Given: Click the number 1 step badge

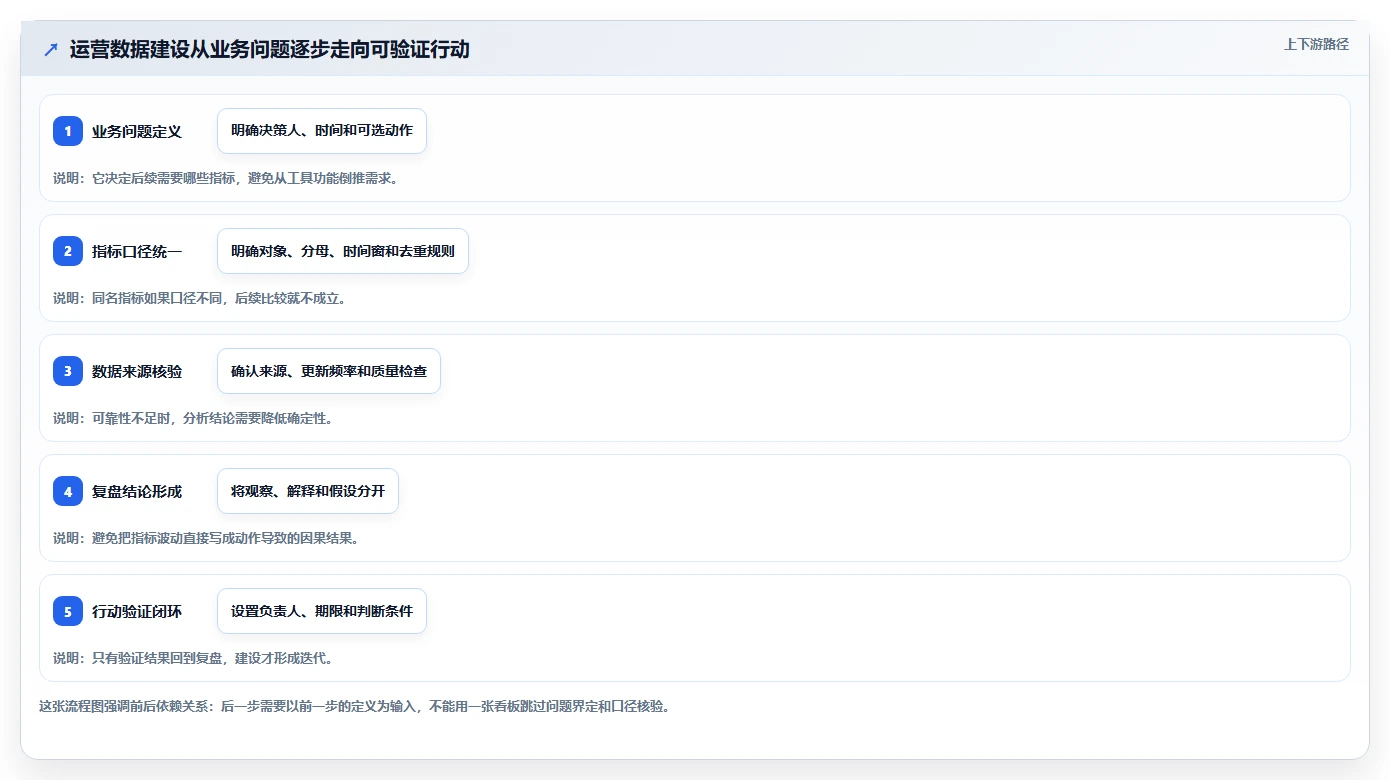Looking at the screenshot, I should click(68, 131).
